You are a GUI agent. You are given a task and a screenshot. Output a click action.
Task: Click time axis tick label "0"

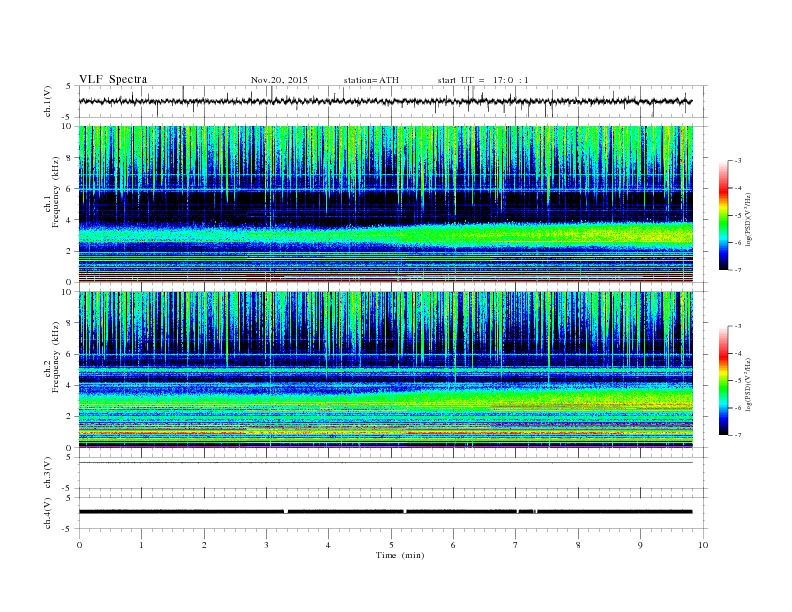(x=79, y=545)
